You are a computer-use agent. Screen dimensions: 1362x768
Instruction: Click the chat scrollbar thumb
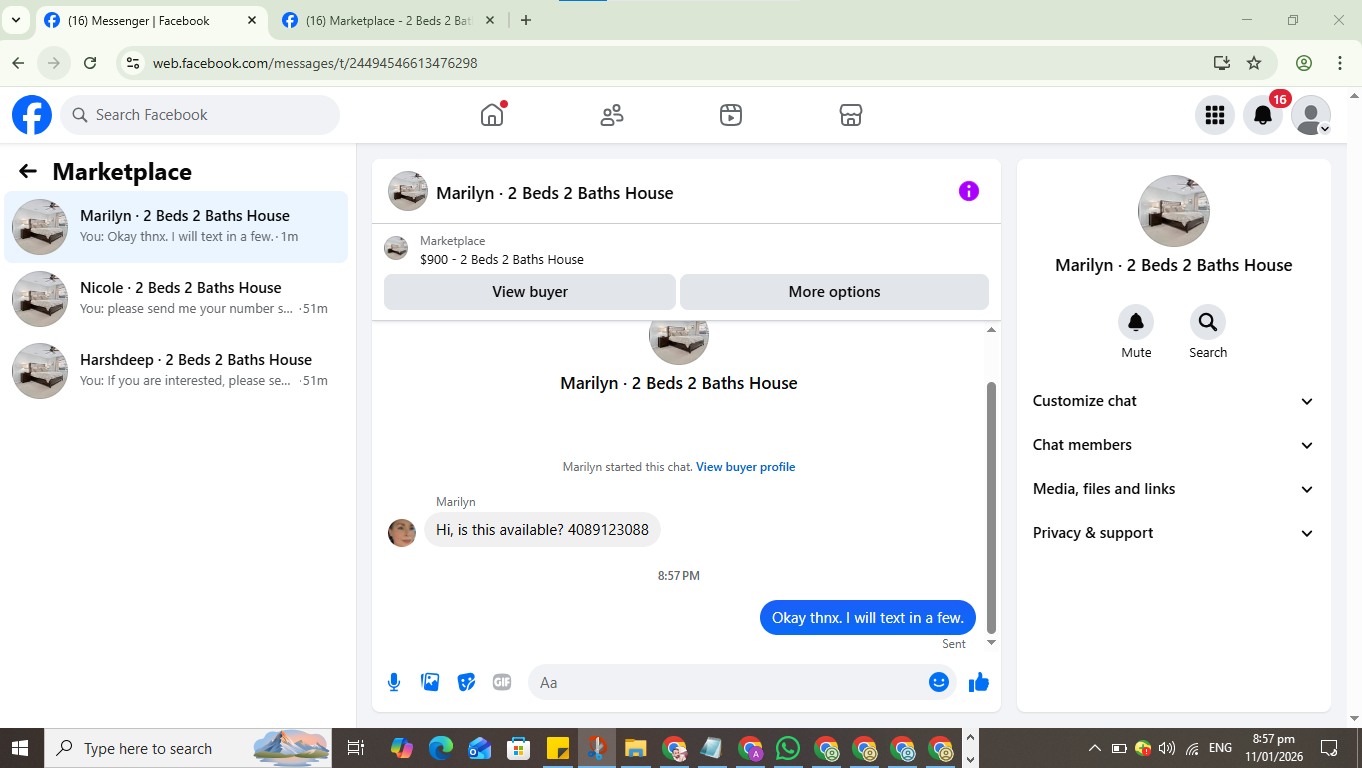[x=992, y=508]
